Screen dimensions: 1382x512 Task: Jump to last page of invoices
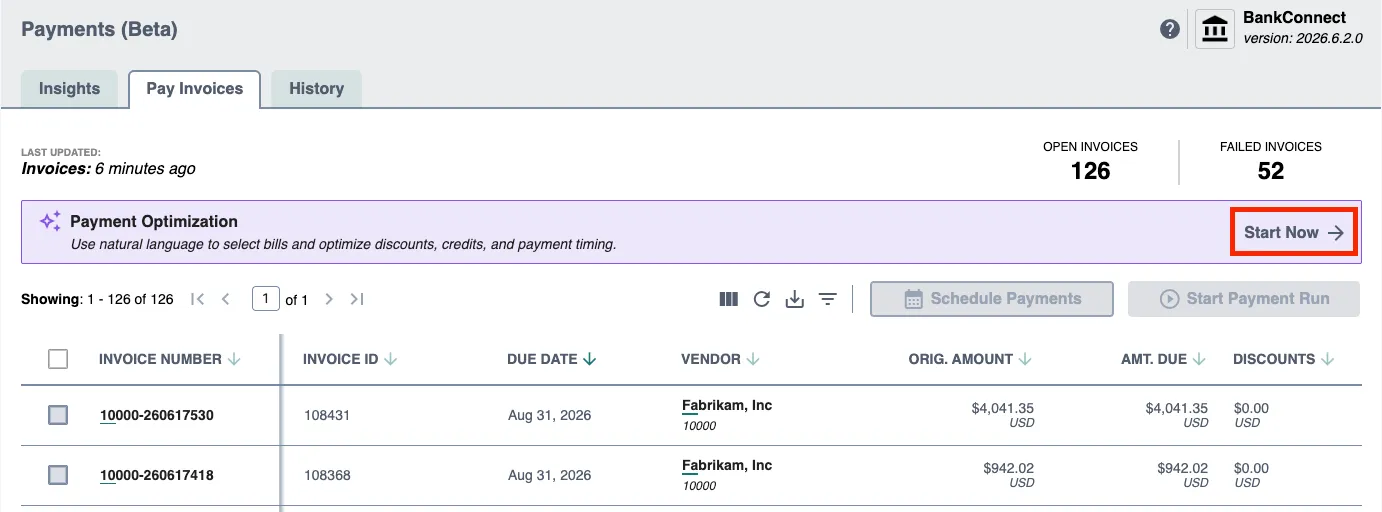357,299
